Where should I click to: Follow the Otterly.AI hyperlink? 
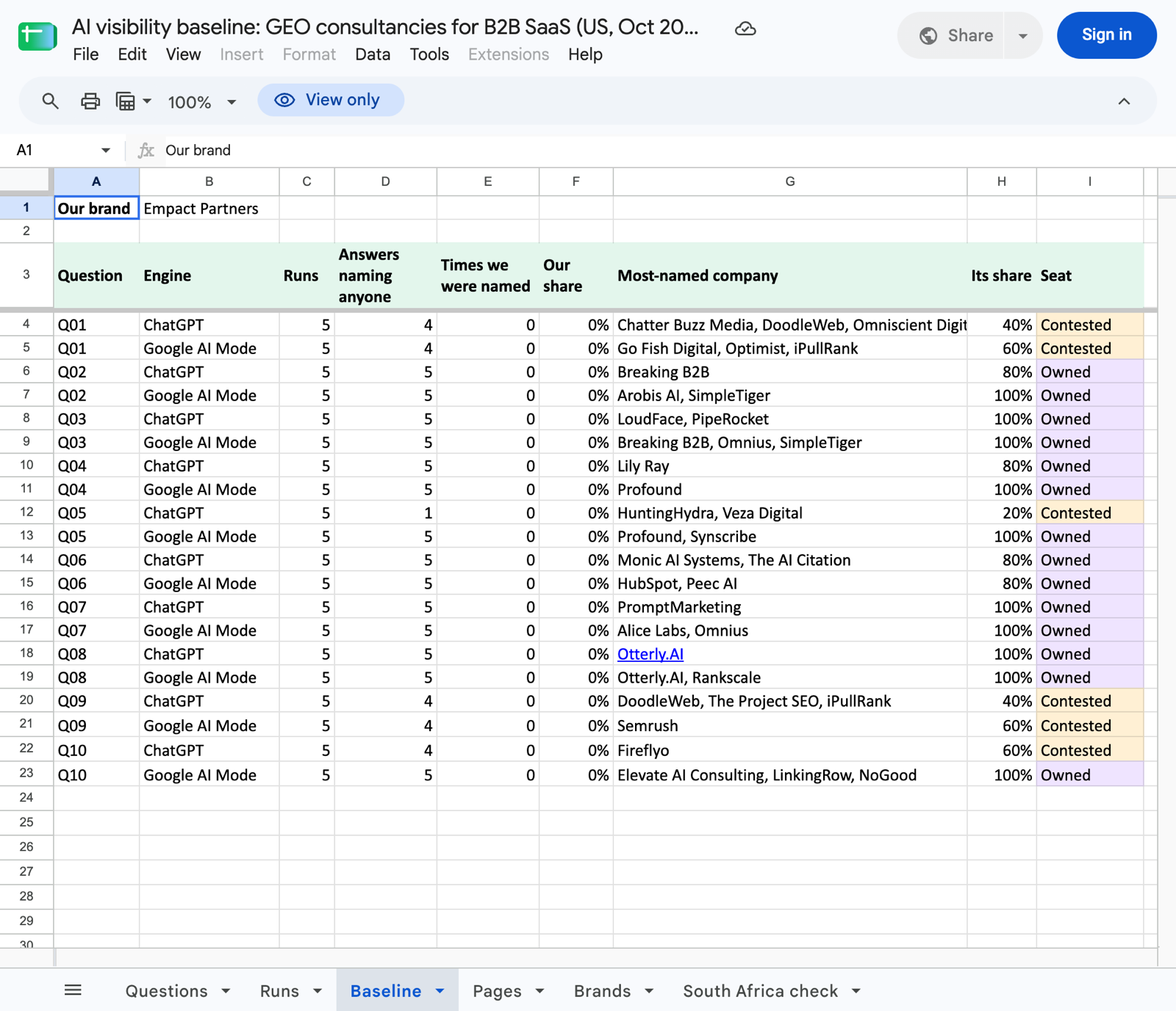click(x=650, y=654)
